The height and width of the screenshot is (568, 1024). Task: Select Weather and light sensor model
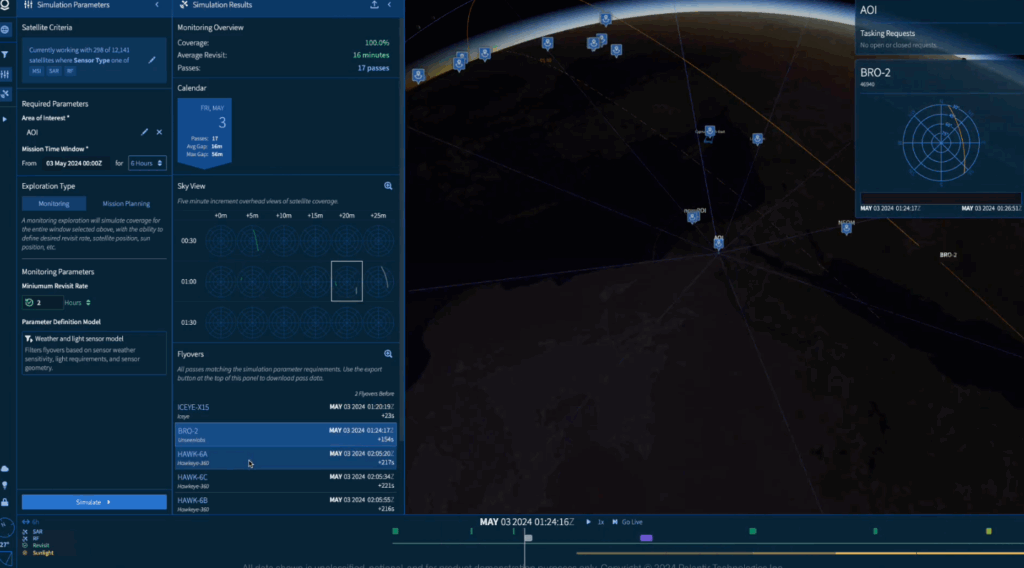point(94,353)
